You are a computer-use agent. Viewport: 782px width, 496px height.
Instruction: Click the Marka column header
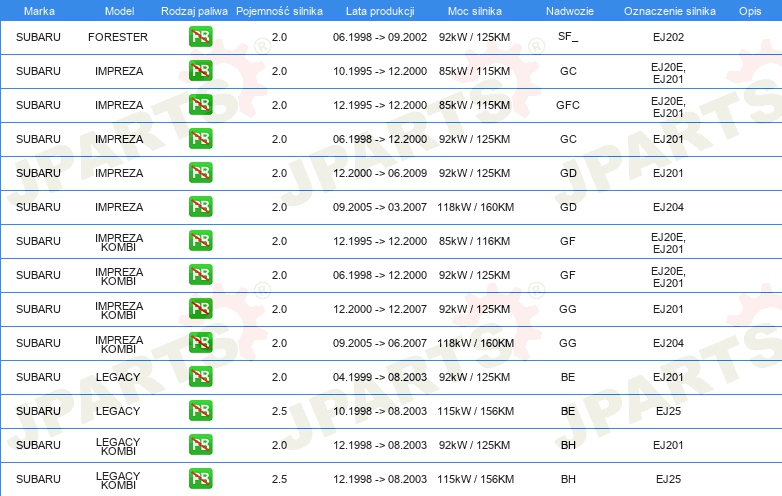(x=39, y=11)
